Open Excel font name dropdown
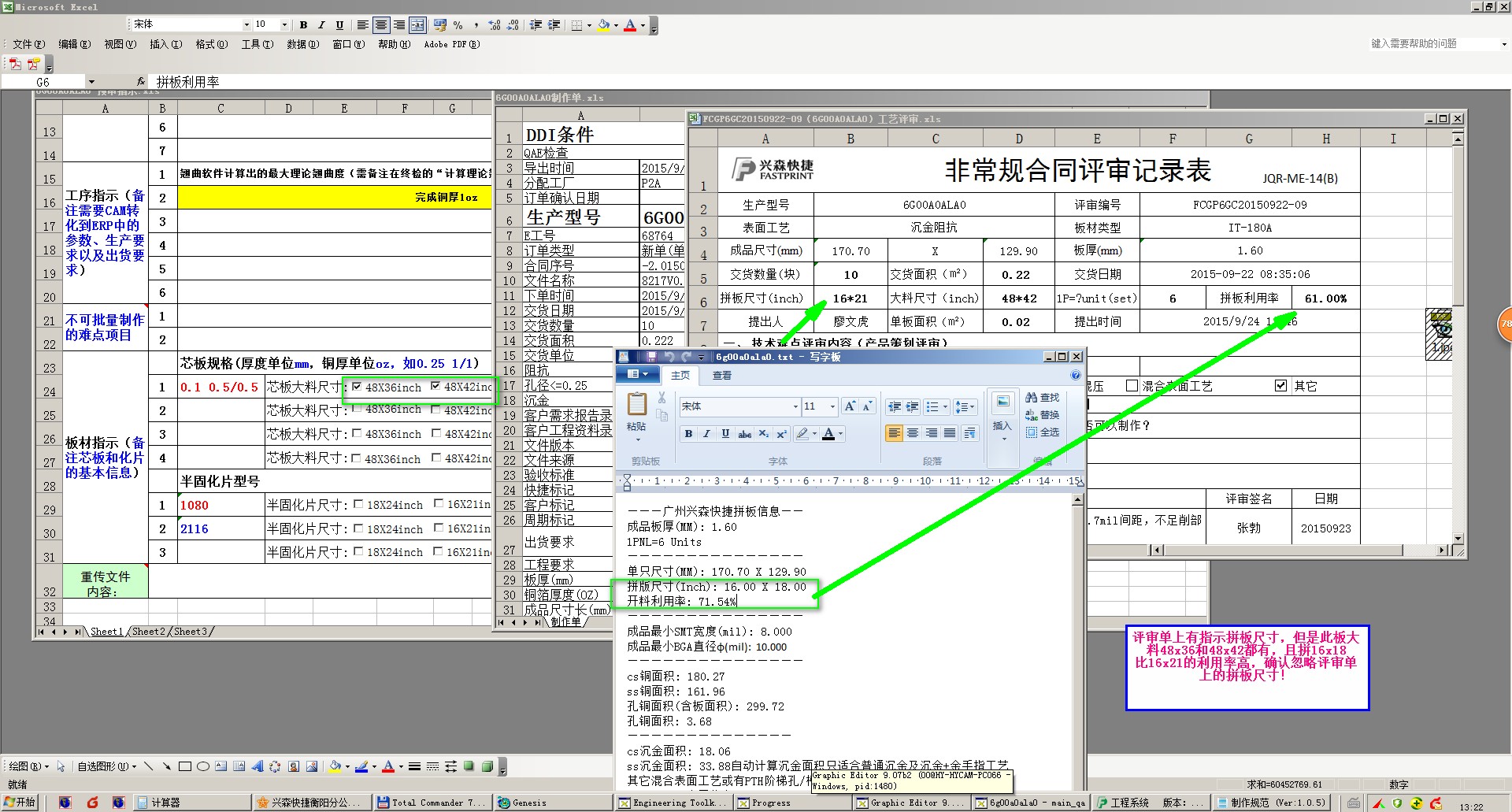This screenshot has height=812, width=1512. 246,25
